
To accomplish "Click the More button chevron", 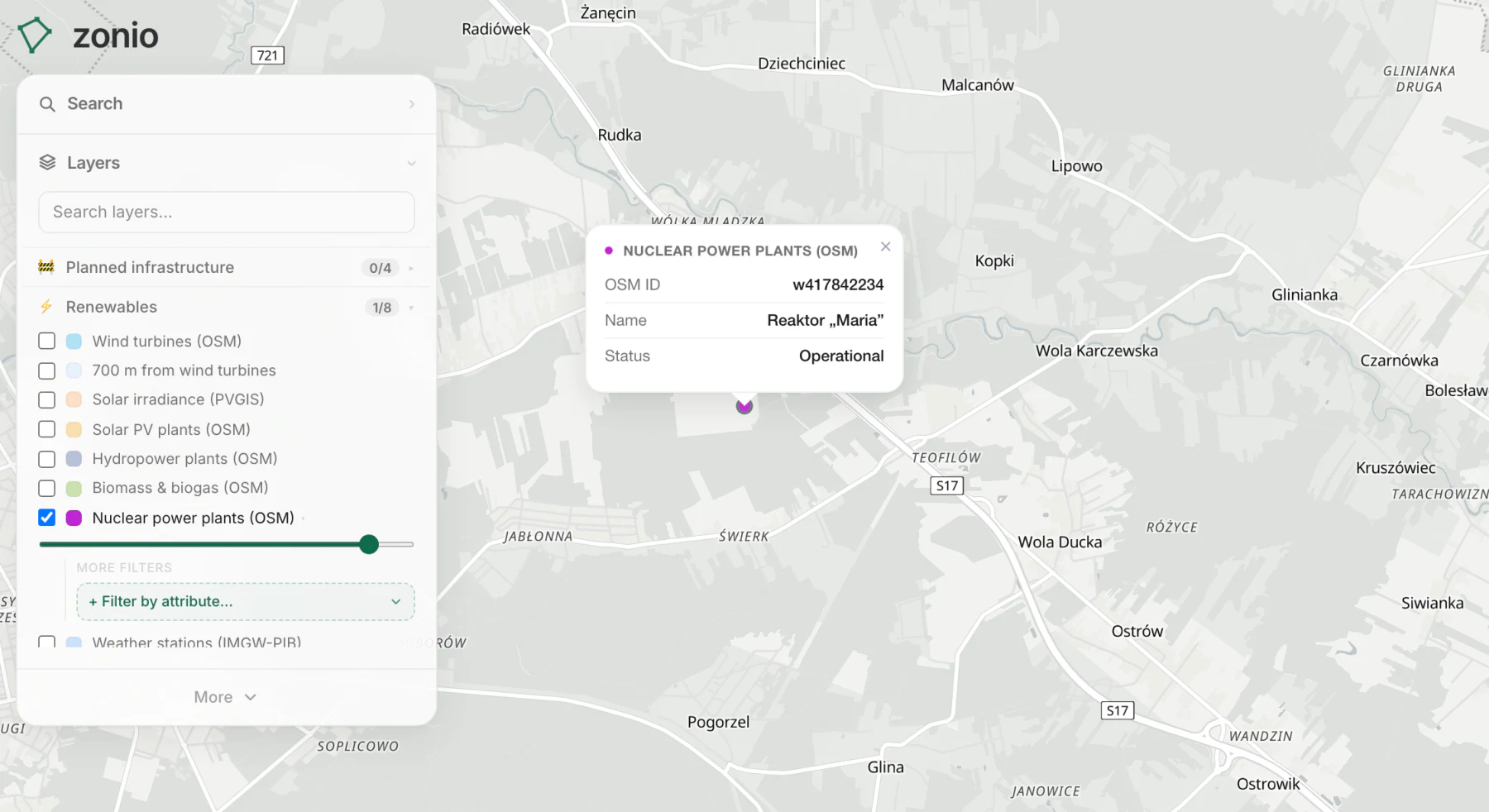I will coord(251,697).
